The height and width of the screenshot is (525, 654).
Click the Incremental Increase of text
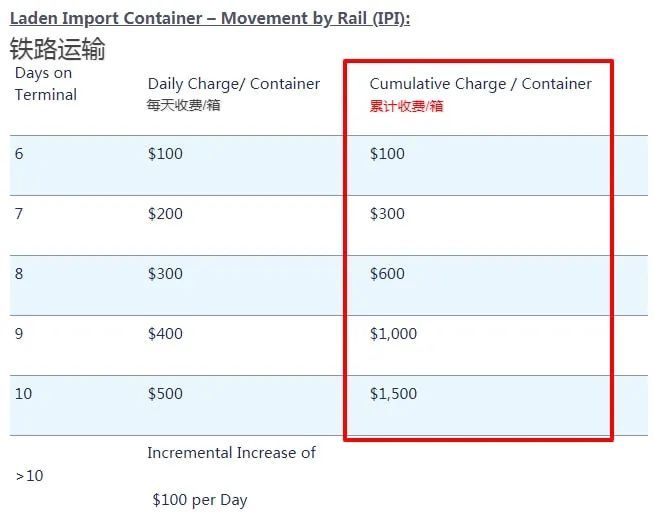tap(231, 453)
